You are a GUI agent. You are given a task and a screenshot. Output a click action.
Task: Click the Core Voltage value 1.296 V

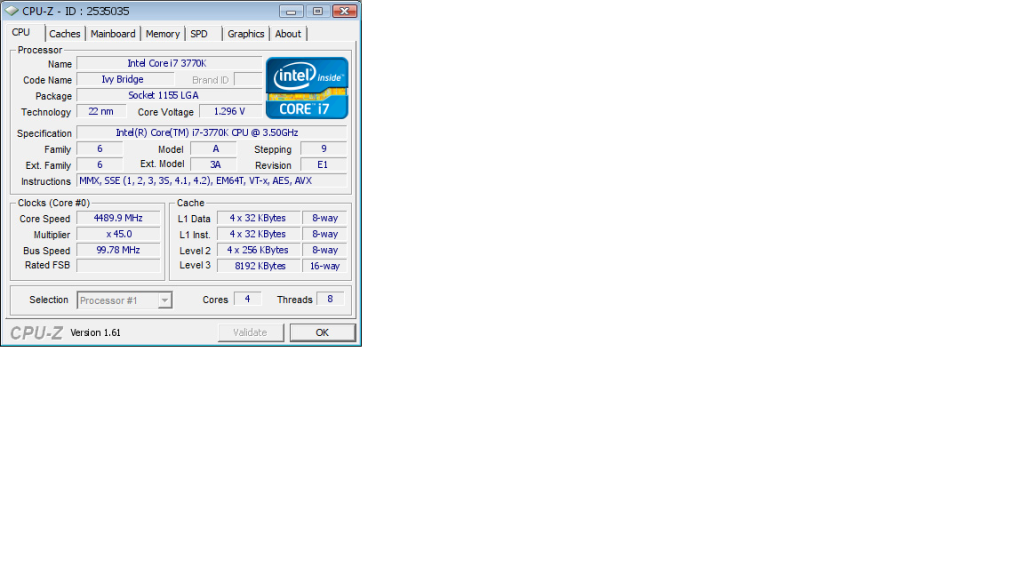[x=231, y=112]
